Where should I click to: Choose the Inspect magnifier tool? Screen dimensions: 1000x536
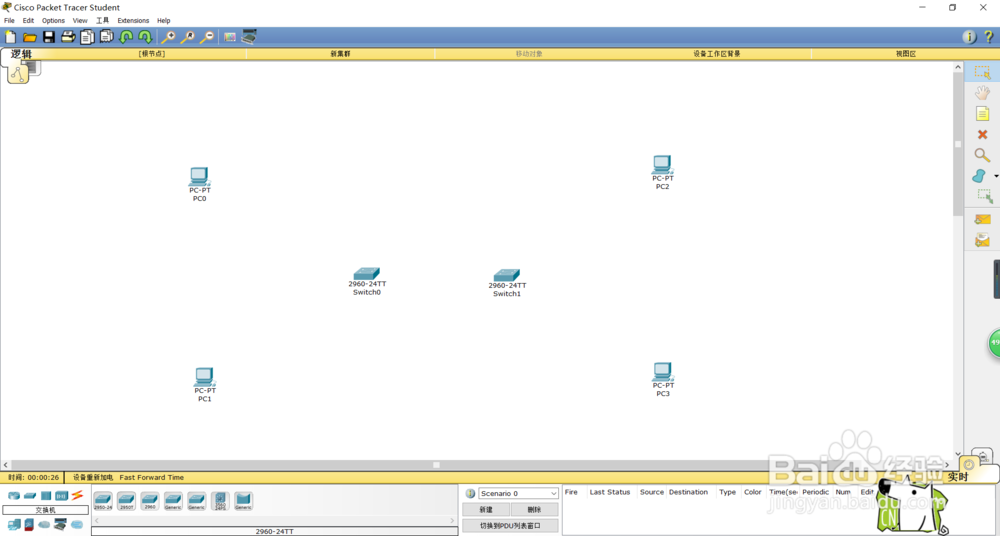pyautogui.click(x=982, y=155)
